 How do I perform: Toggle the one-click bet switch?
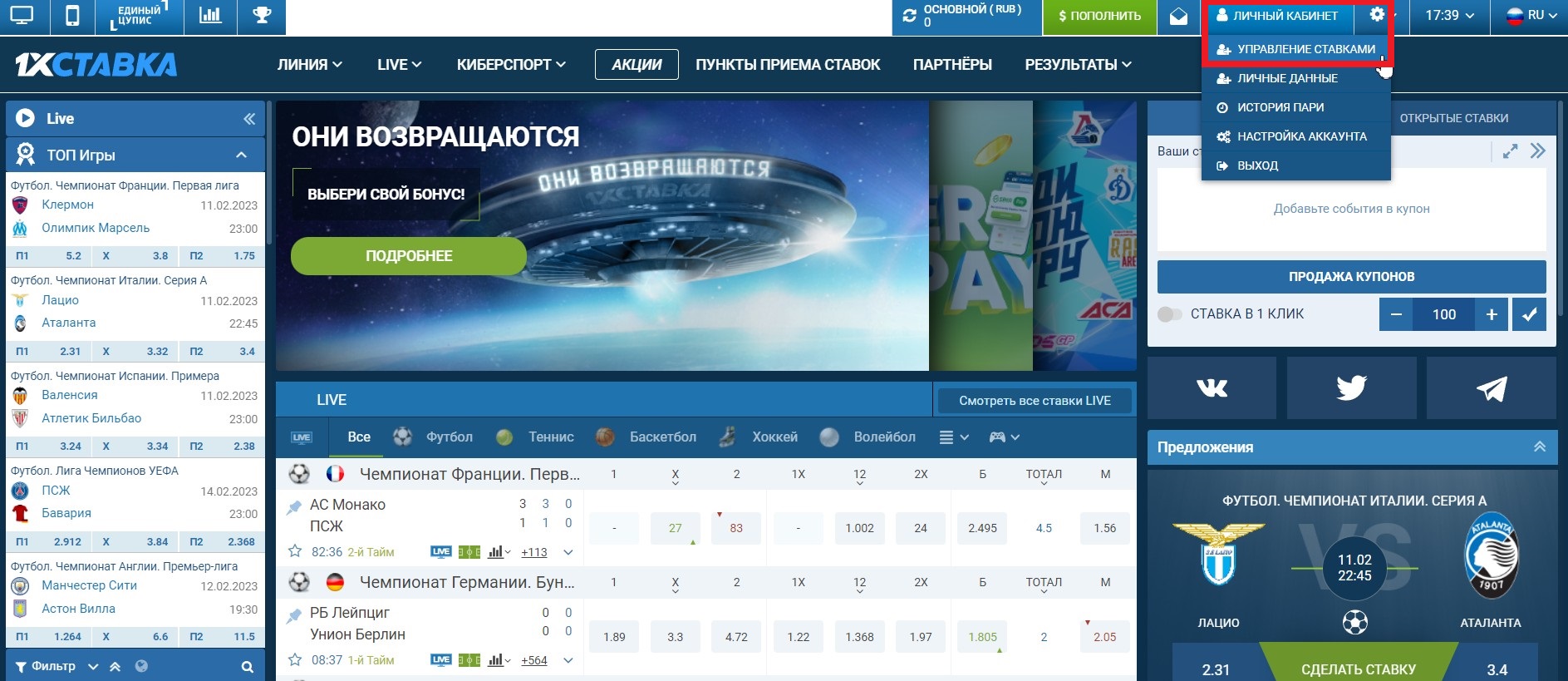(x=1170, y=314)
